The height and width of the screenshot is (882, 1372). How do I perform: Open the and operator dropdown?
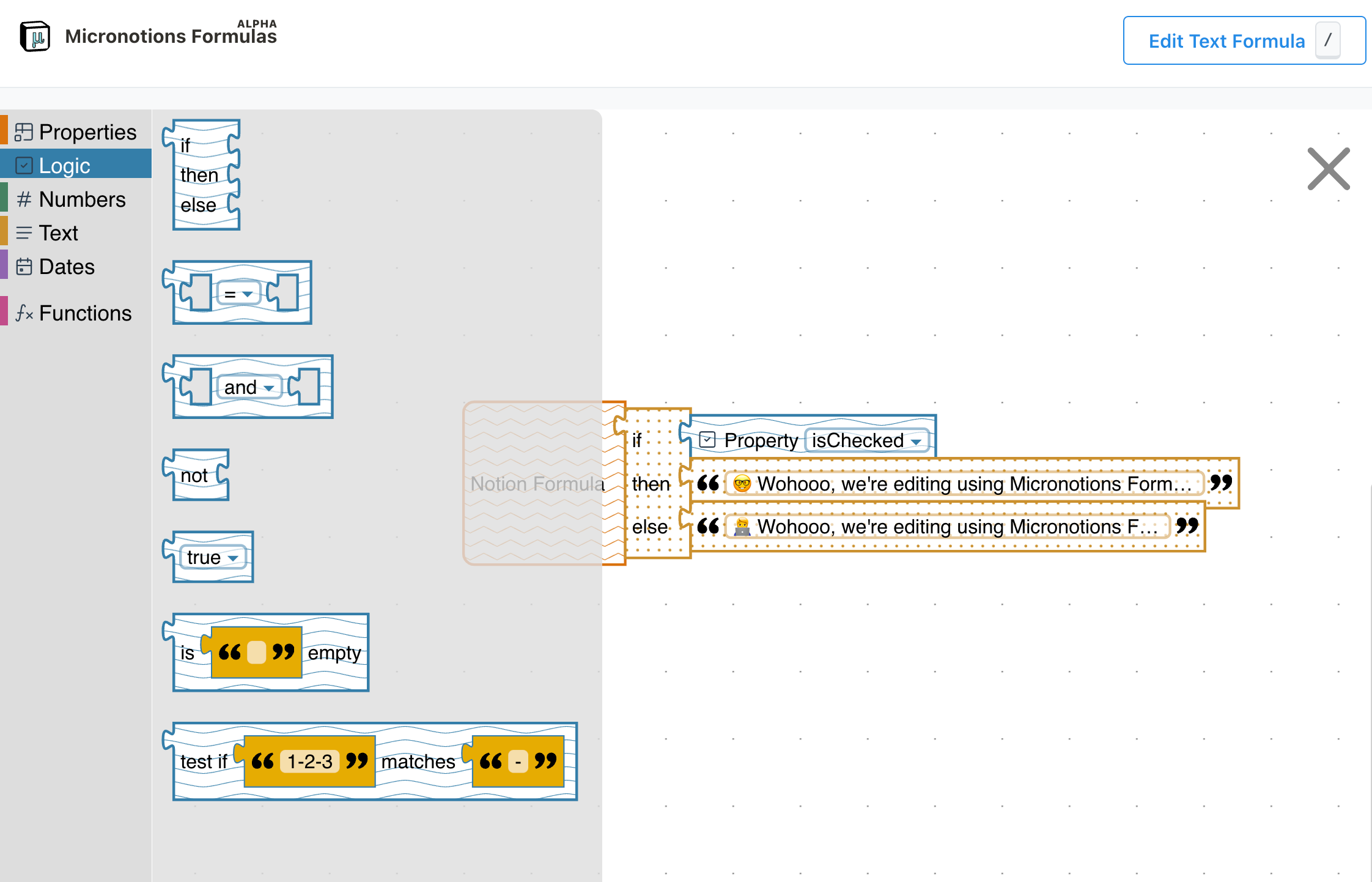[x=249, y=387]
